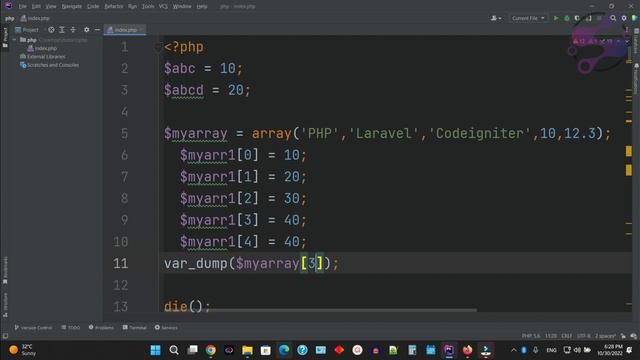Open IDE settings gear in top toolbar
The height and width of the screenshot is (360, 640).
click(x=624, y=18)
